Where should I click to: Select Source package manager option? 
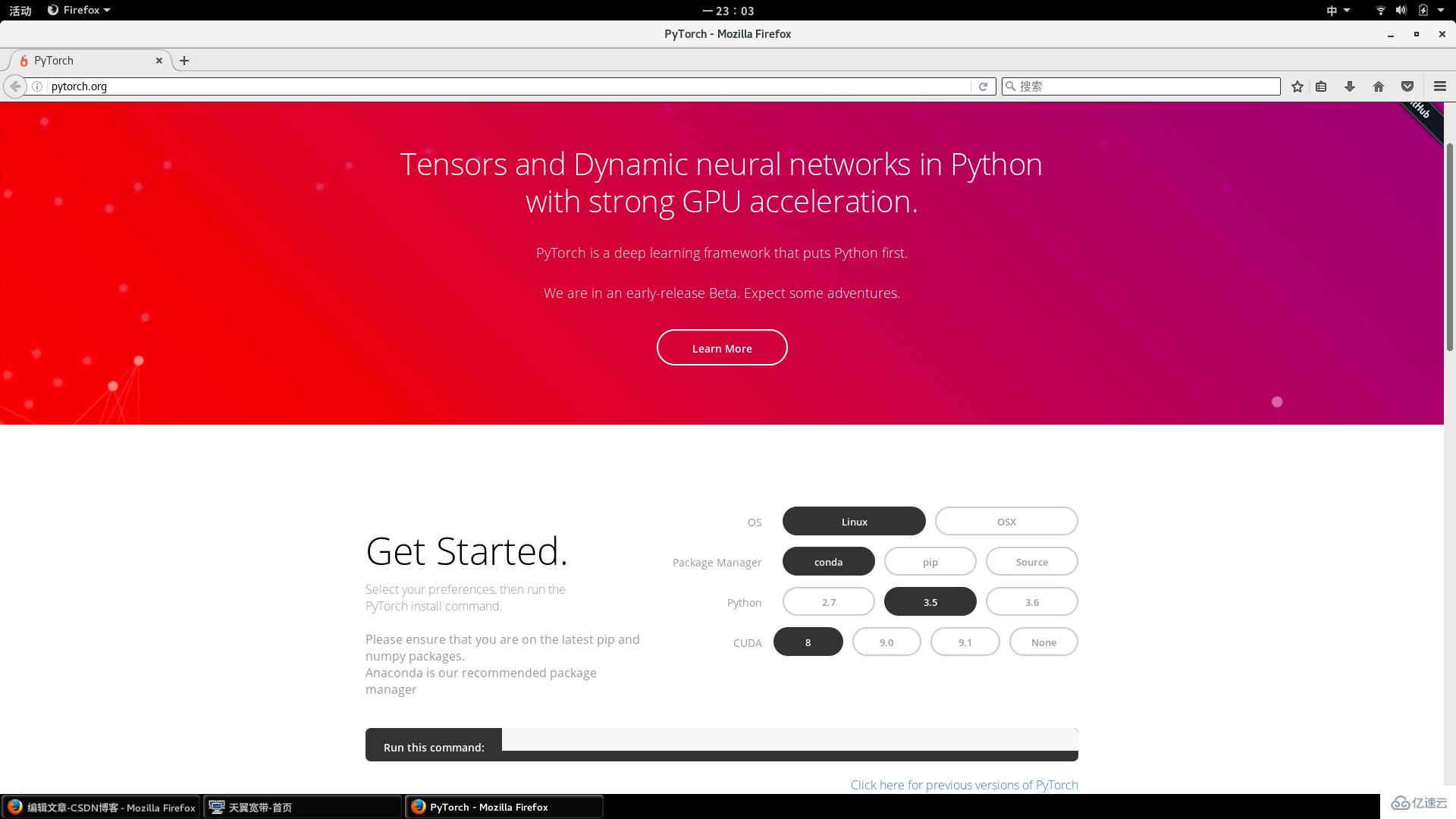pyautogui.click(x=1032, y=562)
